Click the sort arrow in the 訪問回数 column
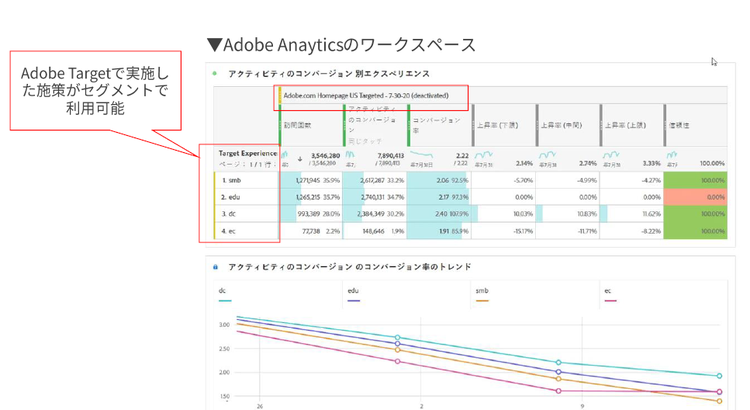 coord(300,159)
